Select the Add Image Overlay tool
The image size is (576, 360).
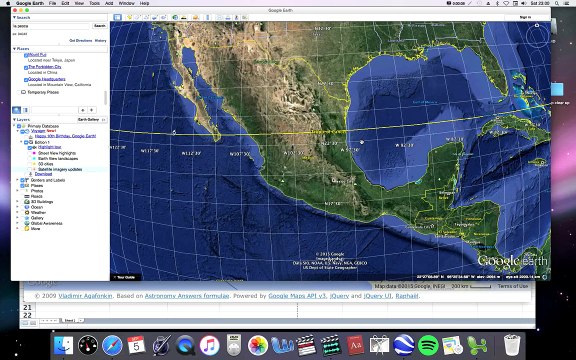[x=155, y=17]
